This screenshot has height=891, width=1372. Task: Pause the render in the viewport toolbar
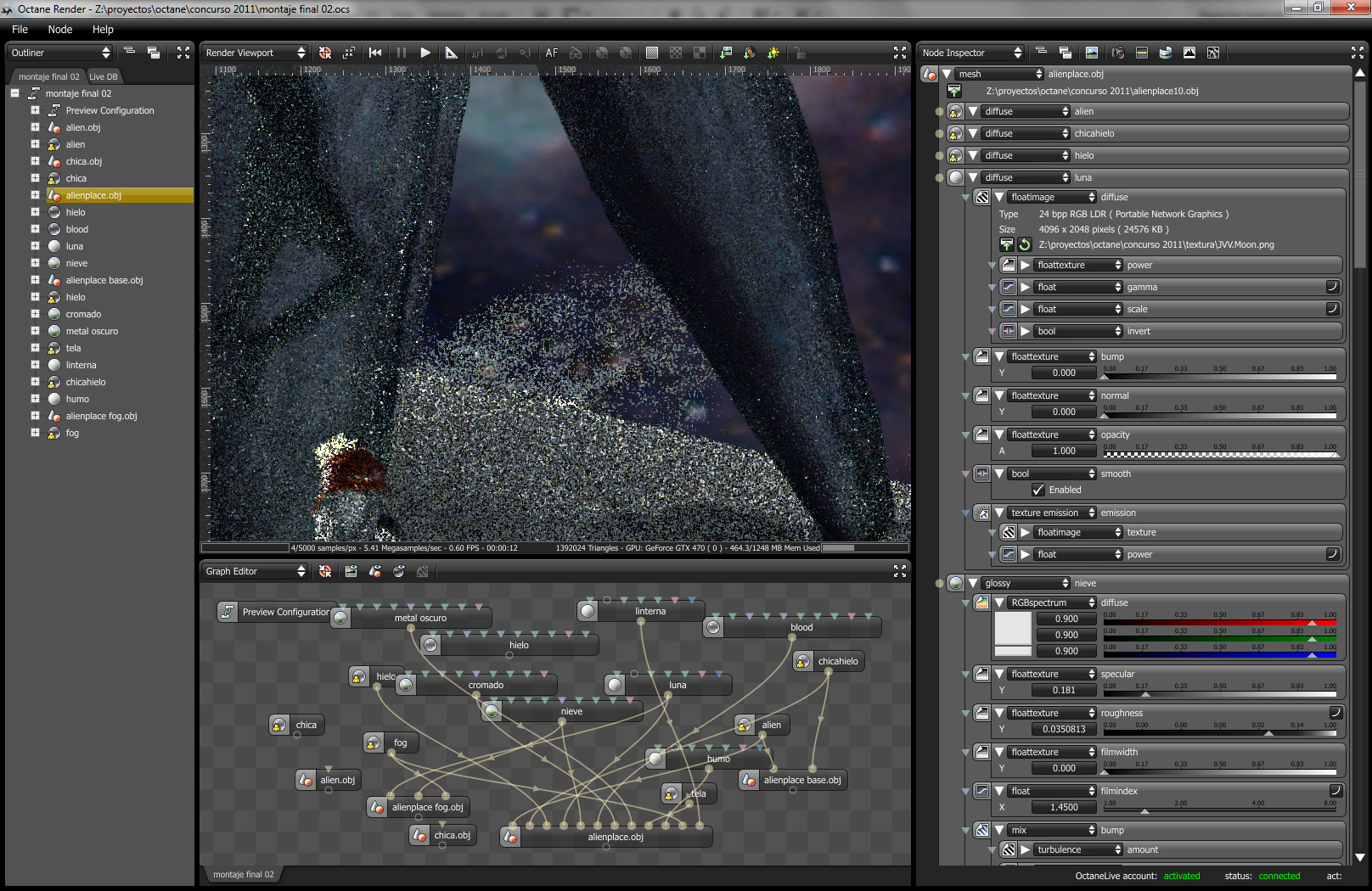402,53
